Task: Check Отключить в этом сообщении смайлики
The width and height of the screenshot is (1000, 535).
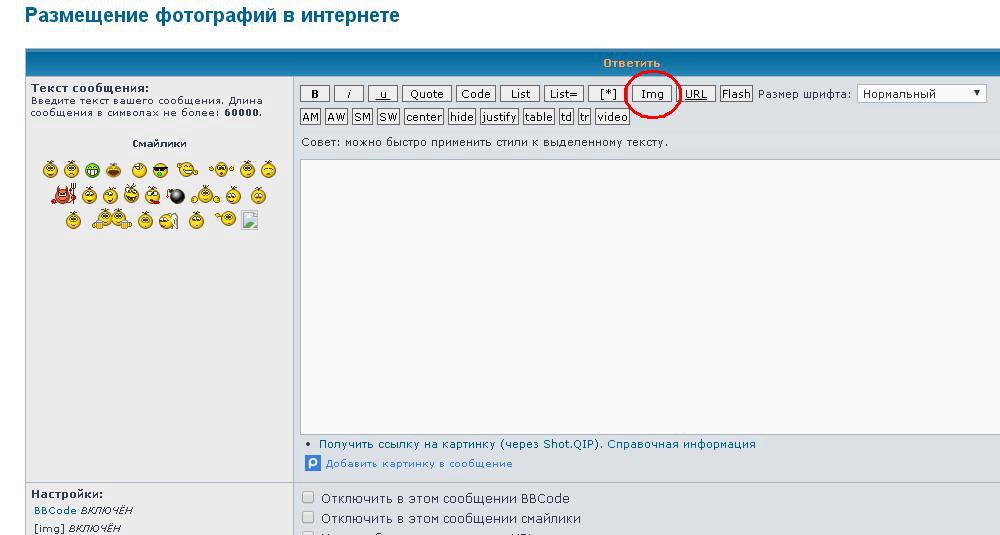Action: click(x=308, y=517)
